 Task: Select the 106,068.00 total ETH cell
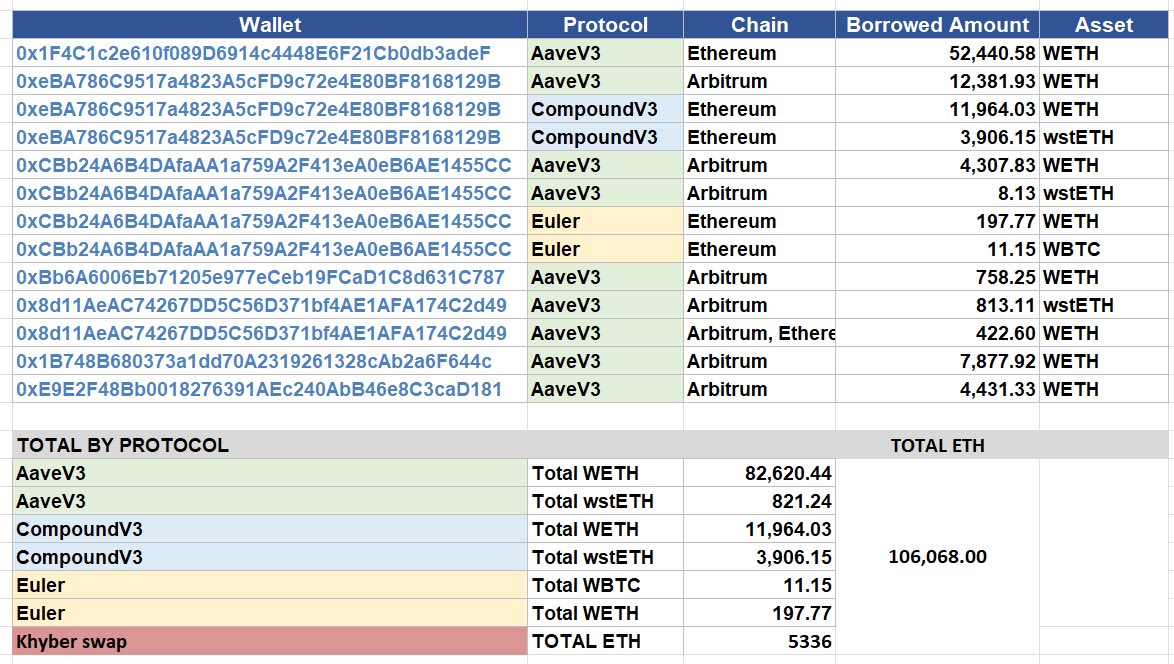[937, 557]
